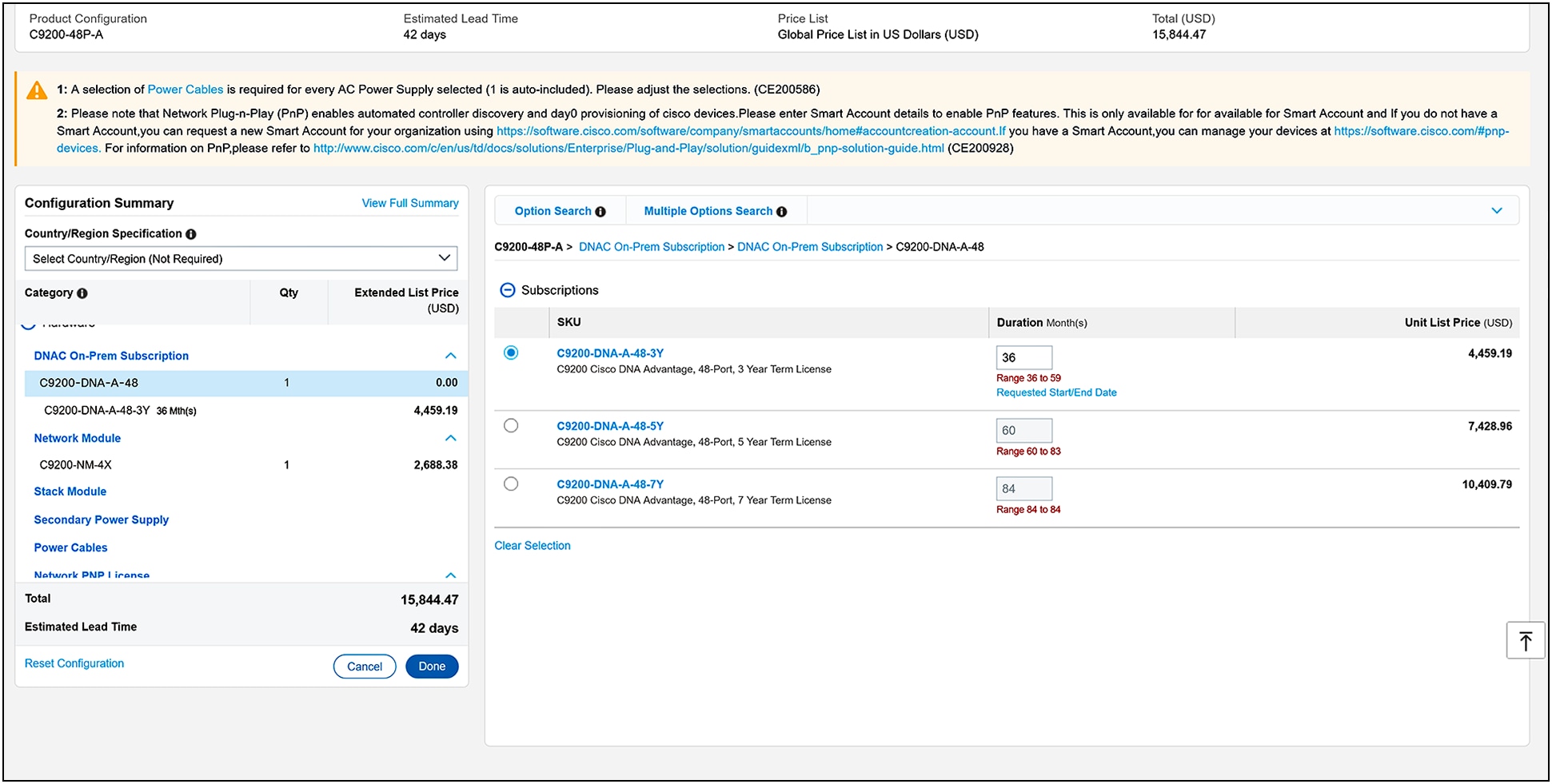Image resolution: width=1552 pixels, height=784 pixels.
Task: Open the second DNAC On-Prem Subscription breadcrumb
Action: coord(810,247)
